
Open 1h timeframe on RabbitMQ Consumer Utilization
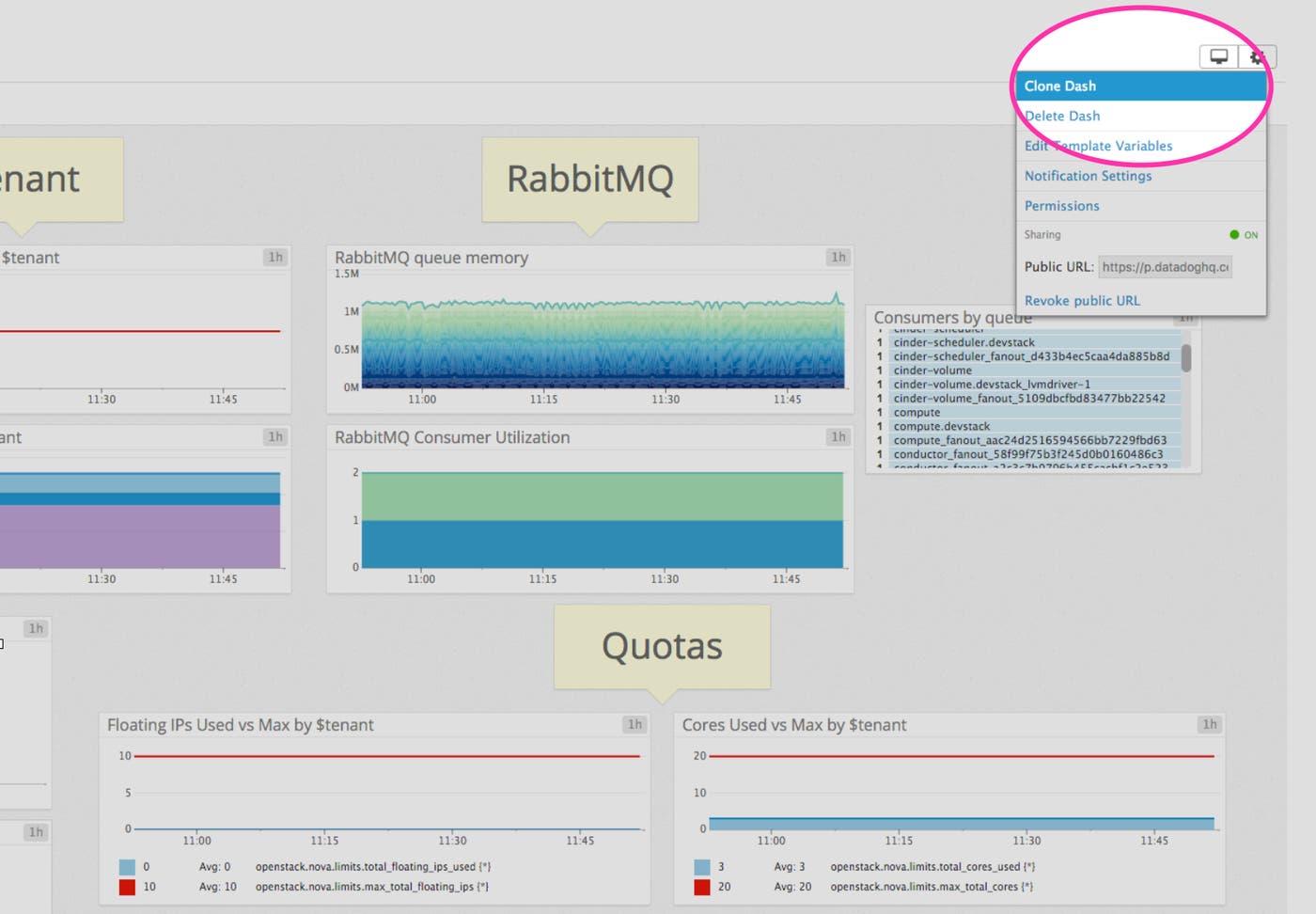tap(838, 436)
